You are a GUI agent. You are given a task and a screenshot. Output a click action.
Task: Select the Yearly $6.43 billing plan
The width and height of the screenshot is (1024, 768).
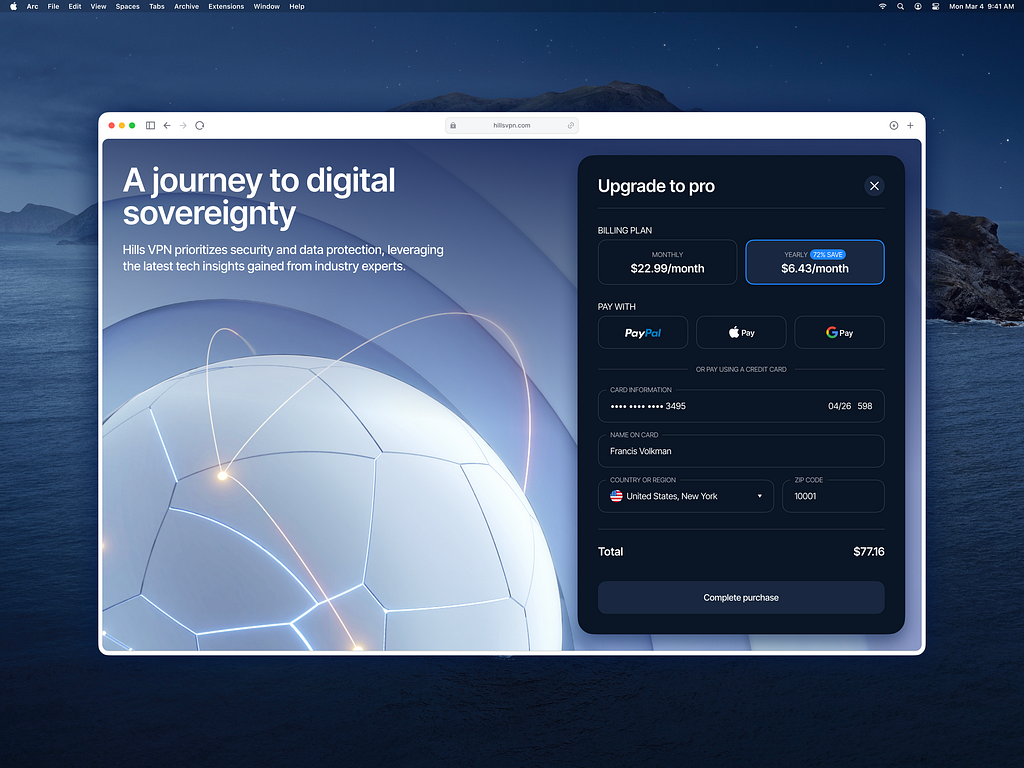point(814,261)
